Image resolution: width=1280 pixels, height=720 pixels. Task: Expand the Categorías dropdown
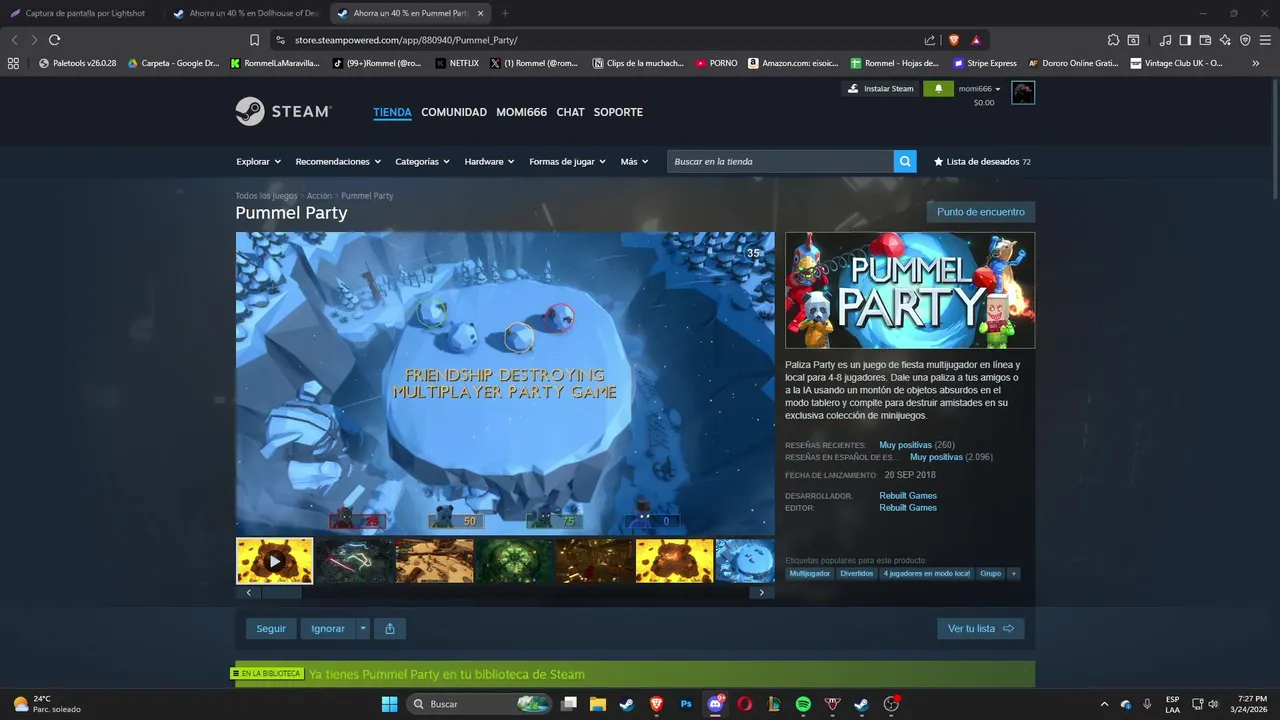tap(422, 161)
